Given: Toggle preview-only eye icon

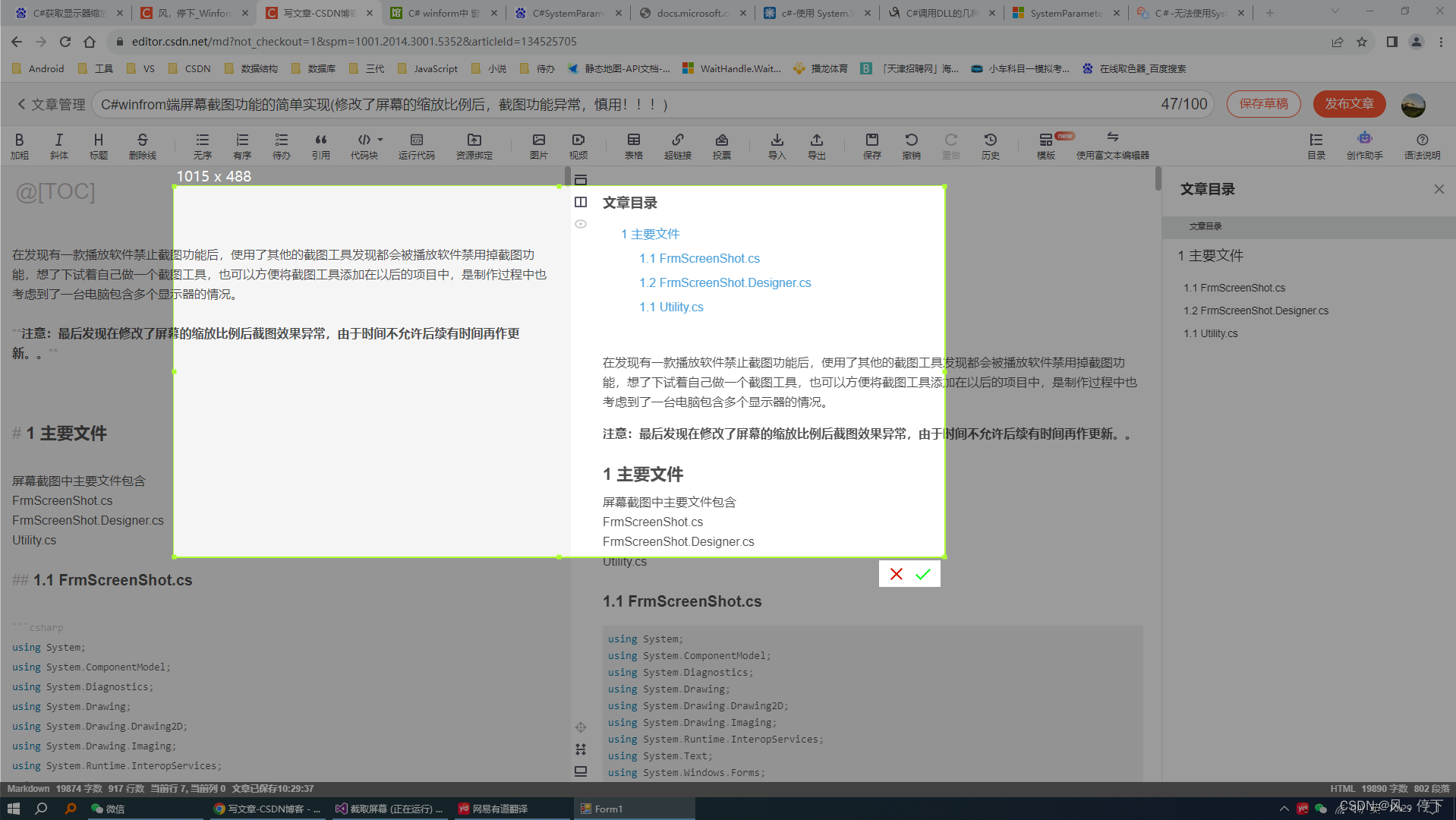Looking at the screenshot, I should click(x=581, y=224).
